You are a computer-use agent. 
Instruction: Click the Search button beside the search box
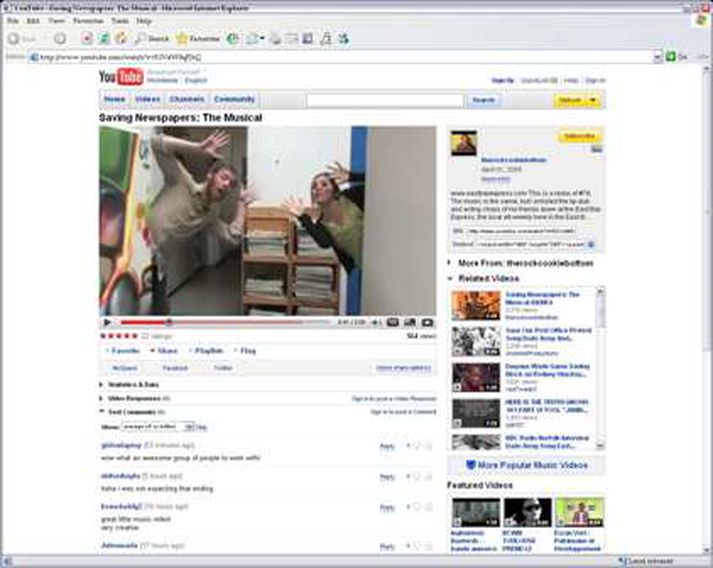(x=483, y=100)
